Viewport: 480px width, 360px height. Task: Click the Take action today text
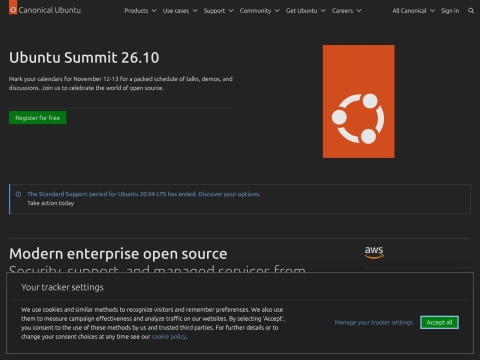click(x=51, y=203)
